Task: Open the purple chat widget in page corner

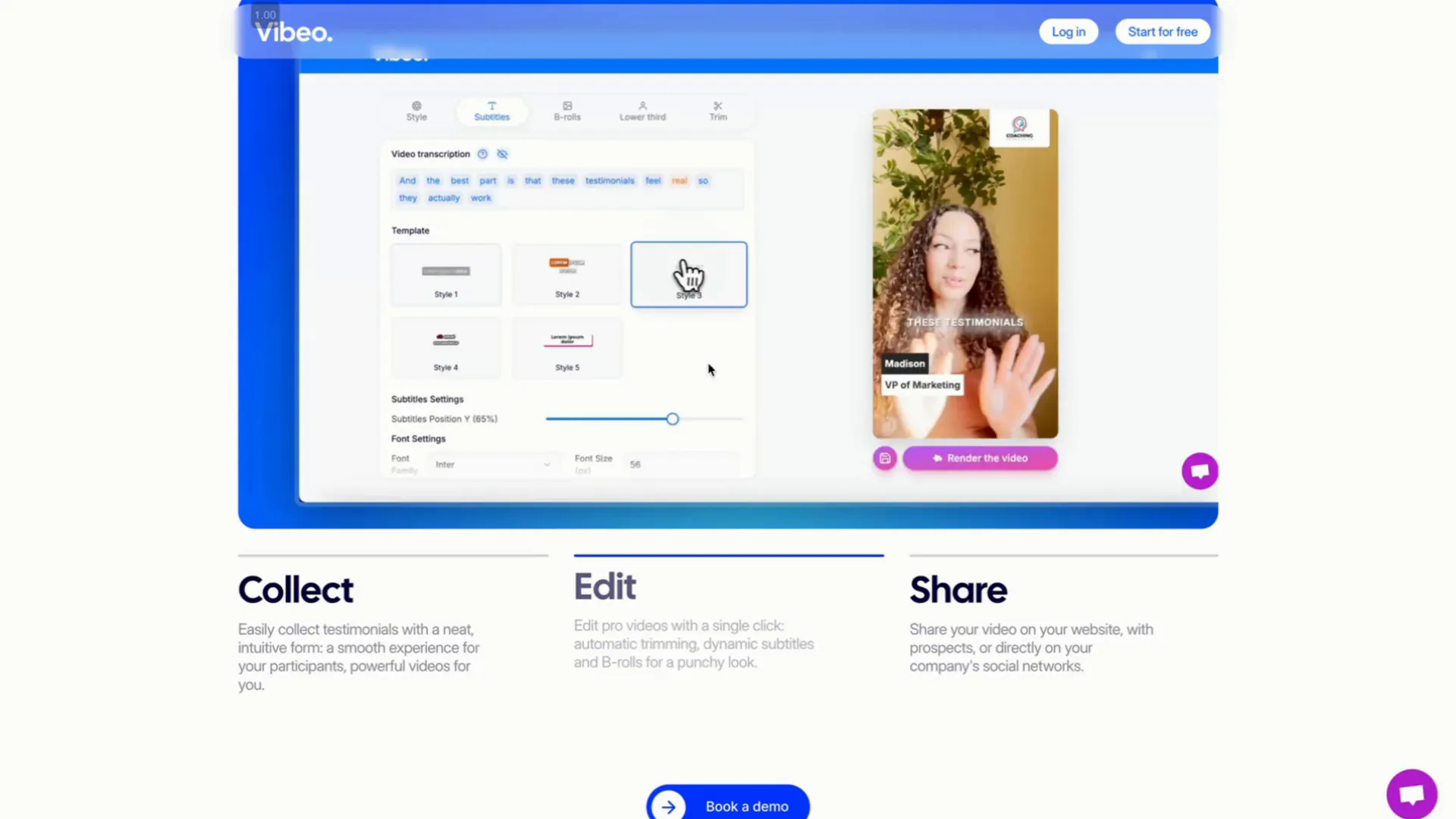Action: pyautogui.click(x=1411, y=794)
